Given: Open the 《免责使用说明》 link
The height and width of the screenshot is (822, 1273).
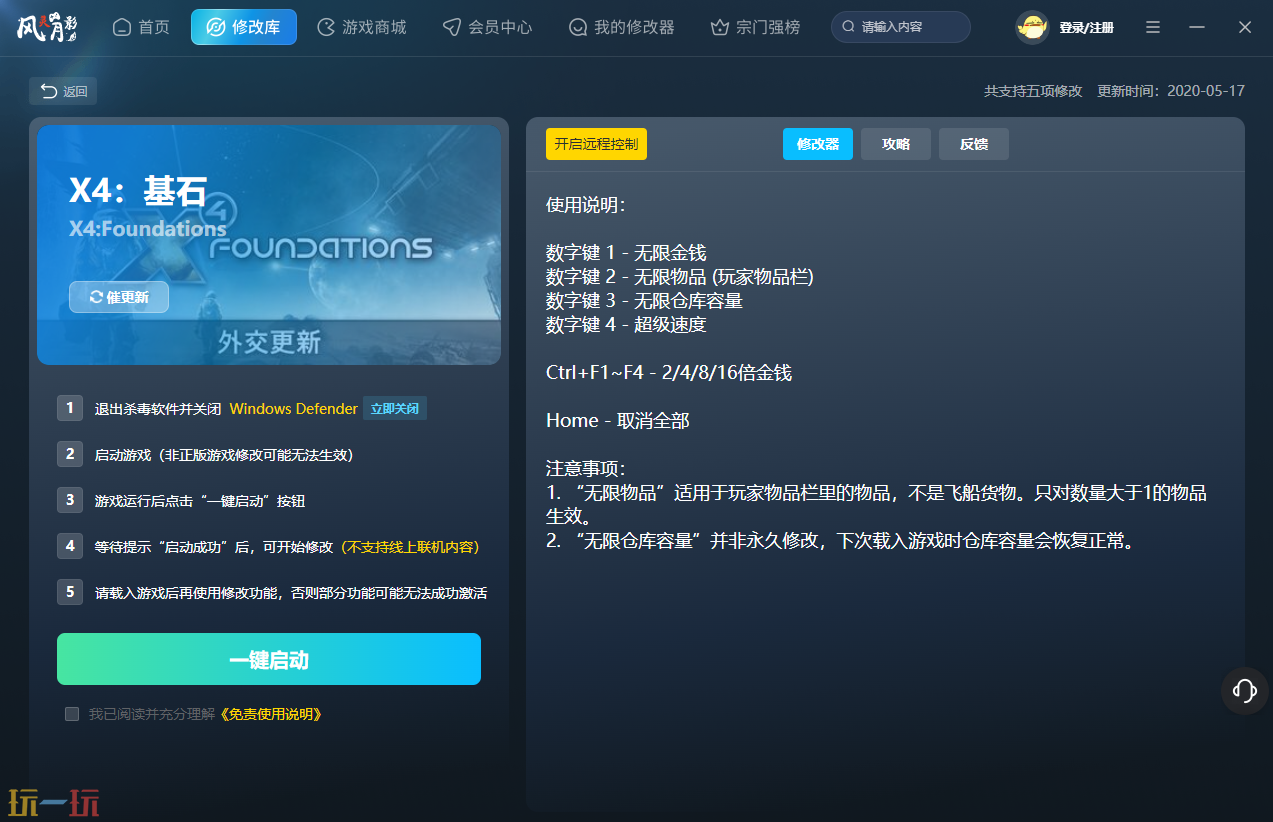Looking at the screenshot, I should click(271, 714).
